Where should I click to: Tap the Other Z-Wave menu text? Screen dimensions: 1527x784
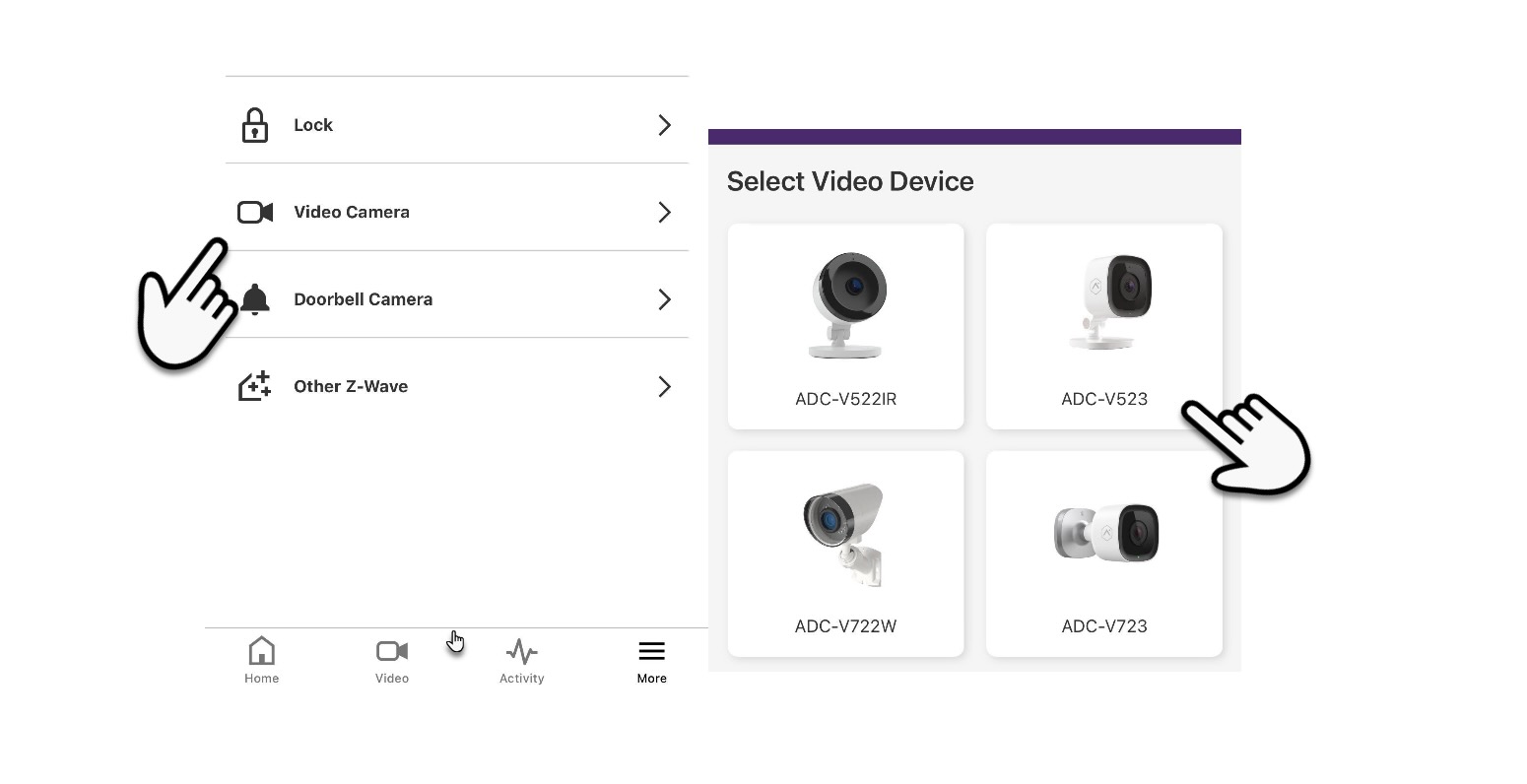(351, 386)
